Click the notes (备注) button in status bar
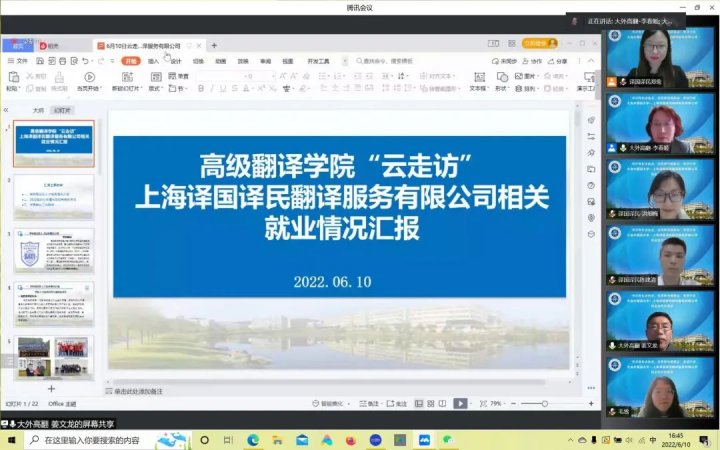 pos(371,403)
